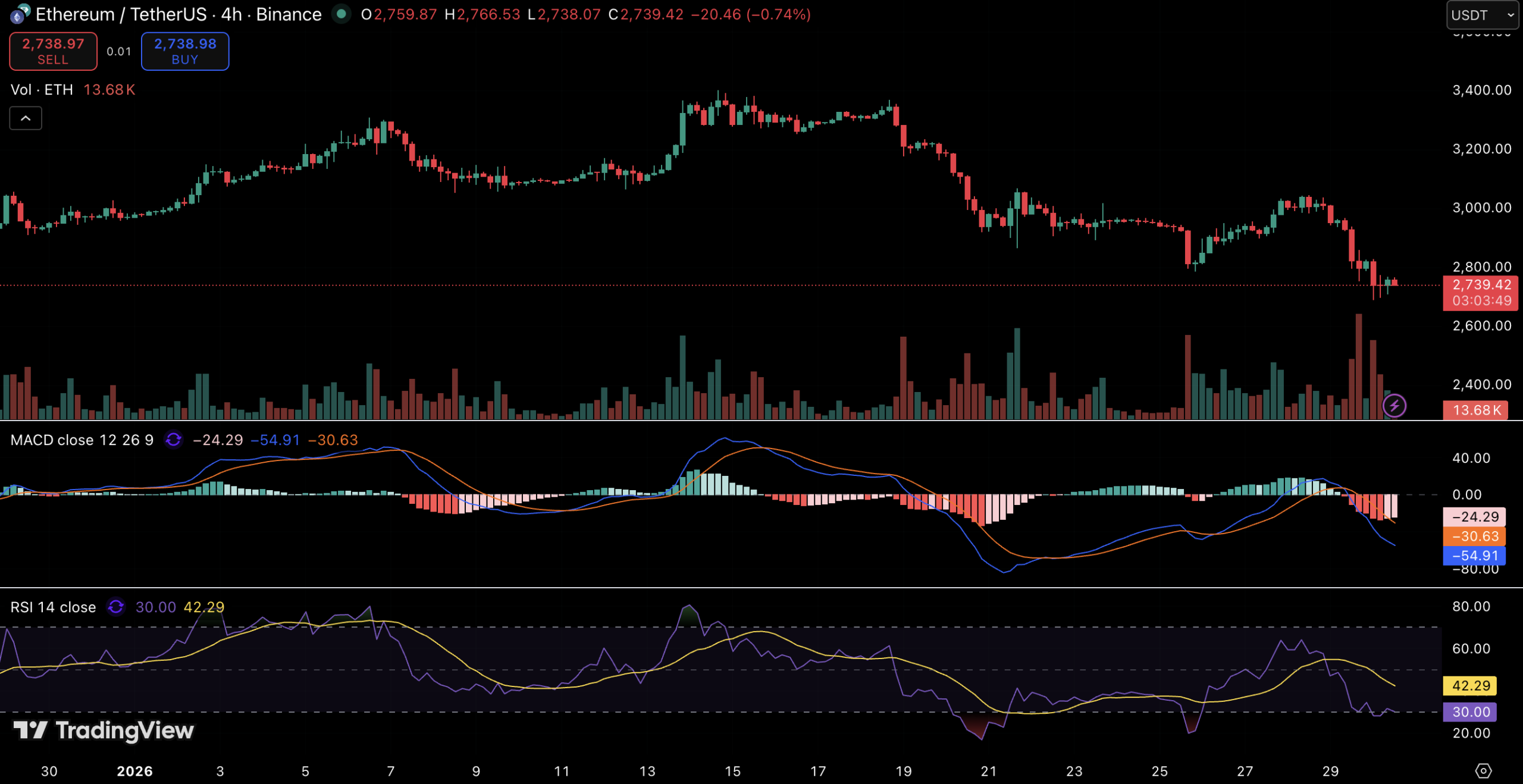The image size is (1523, 784).
Task: Select the Vol · ETH indicator legend
Action: point(42,90)
